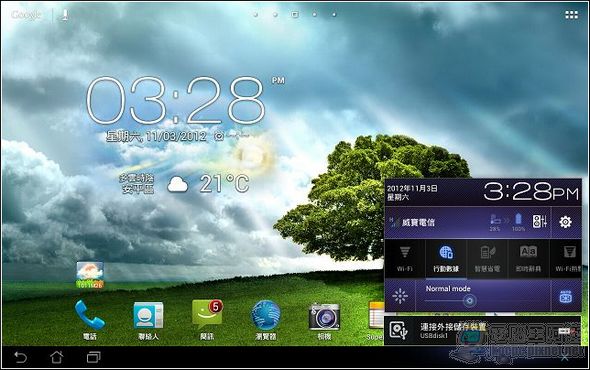Tap the 21°C temperature reading

tap(224, 184)
